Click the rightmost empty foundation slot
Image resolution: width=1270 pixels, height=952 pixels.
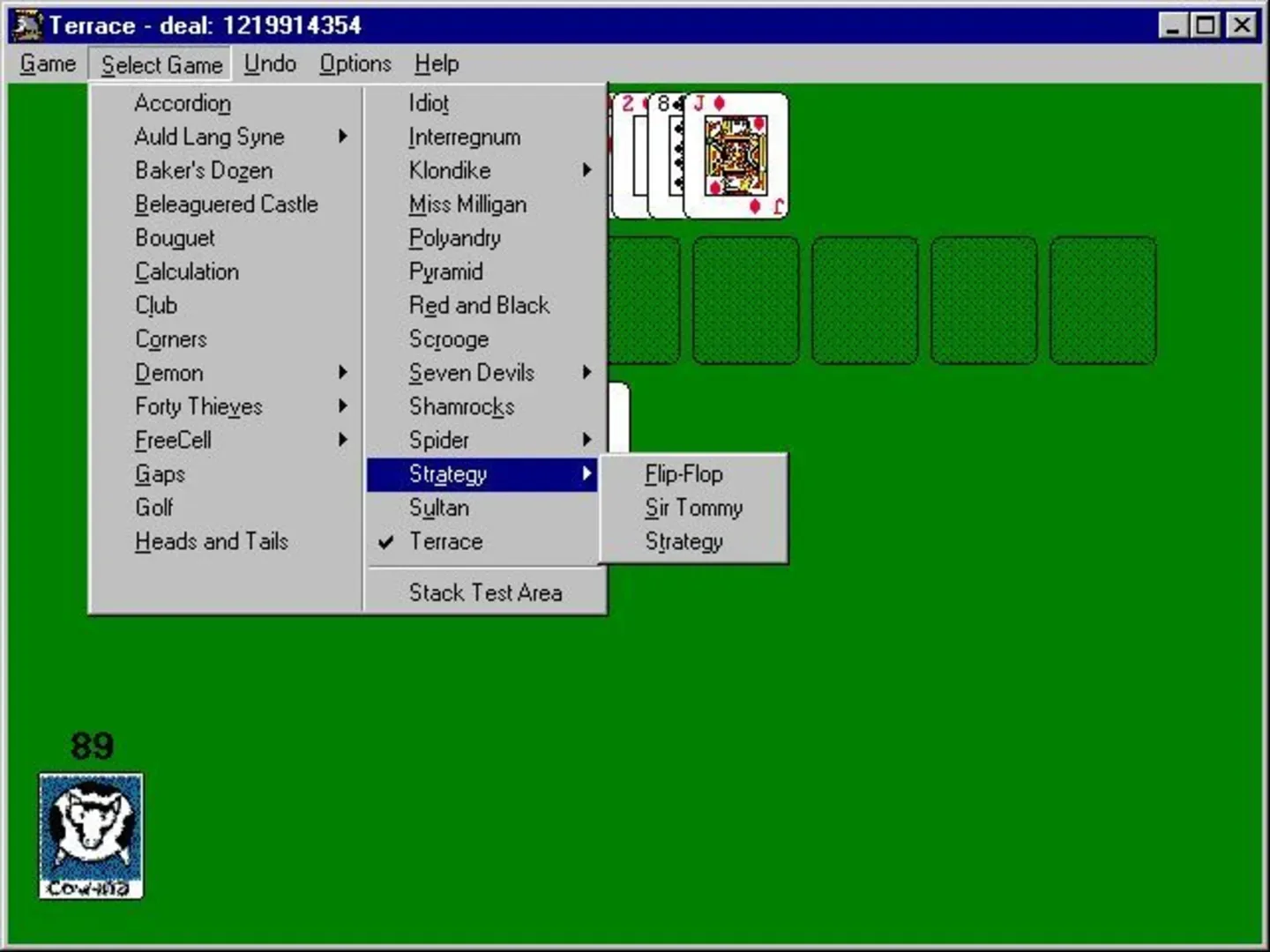1102,300
